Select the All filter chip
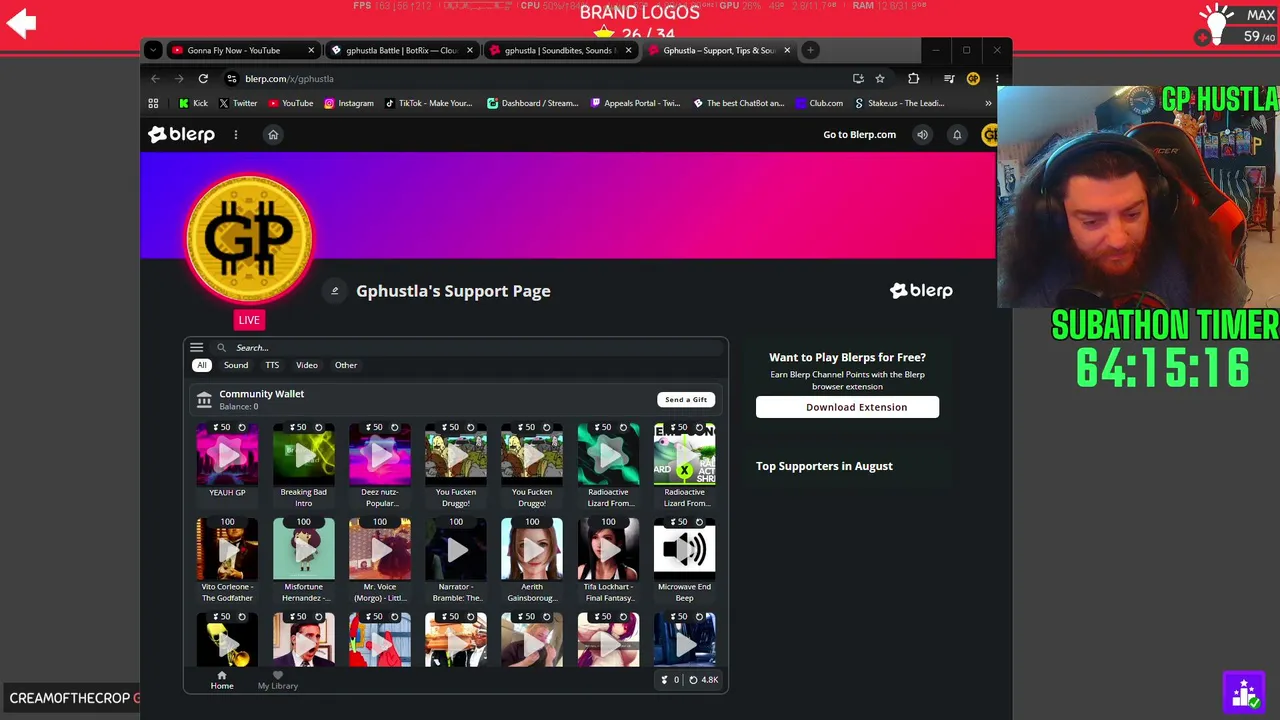1280x720 pixels. tap(202, 365)
